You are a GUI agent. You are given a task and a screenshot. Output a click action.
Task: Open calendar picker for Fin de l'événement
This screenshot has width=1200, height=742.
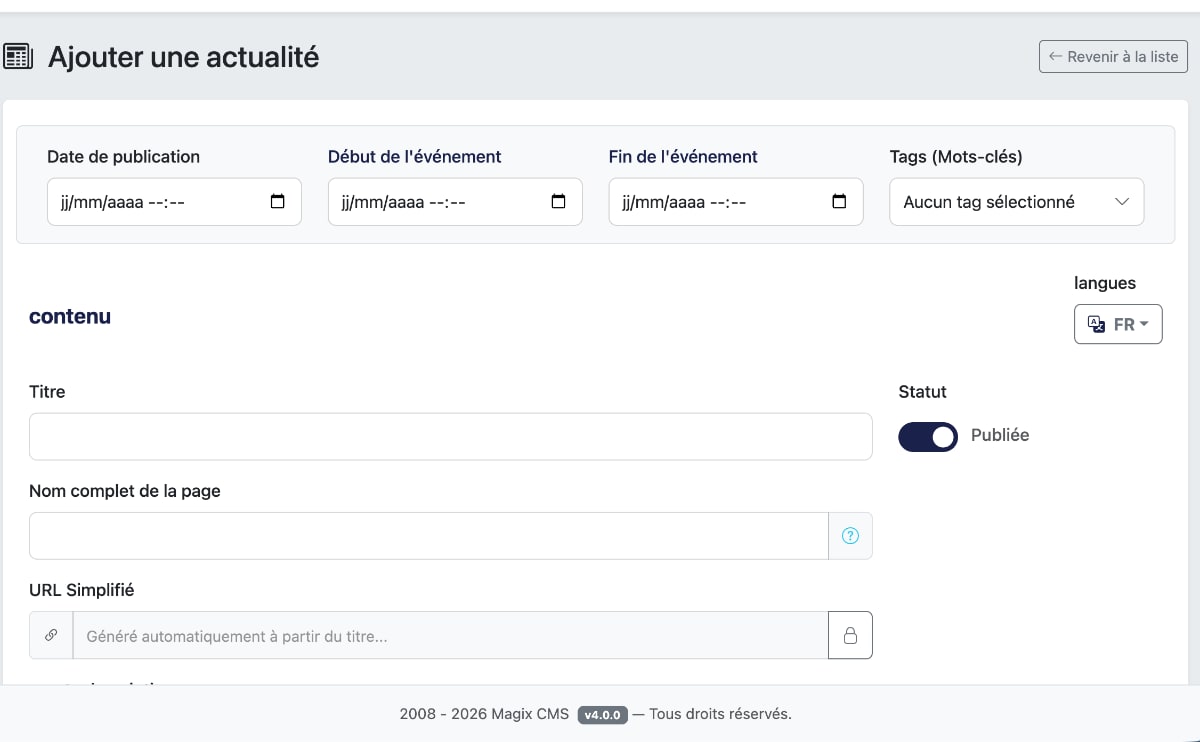click(840, 201)
